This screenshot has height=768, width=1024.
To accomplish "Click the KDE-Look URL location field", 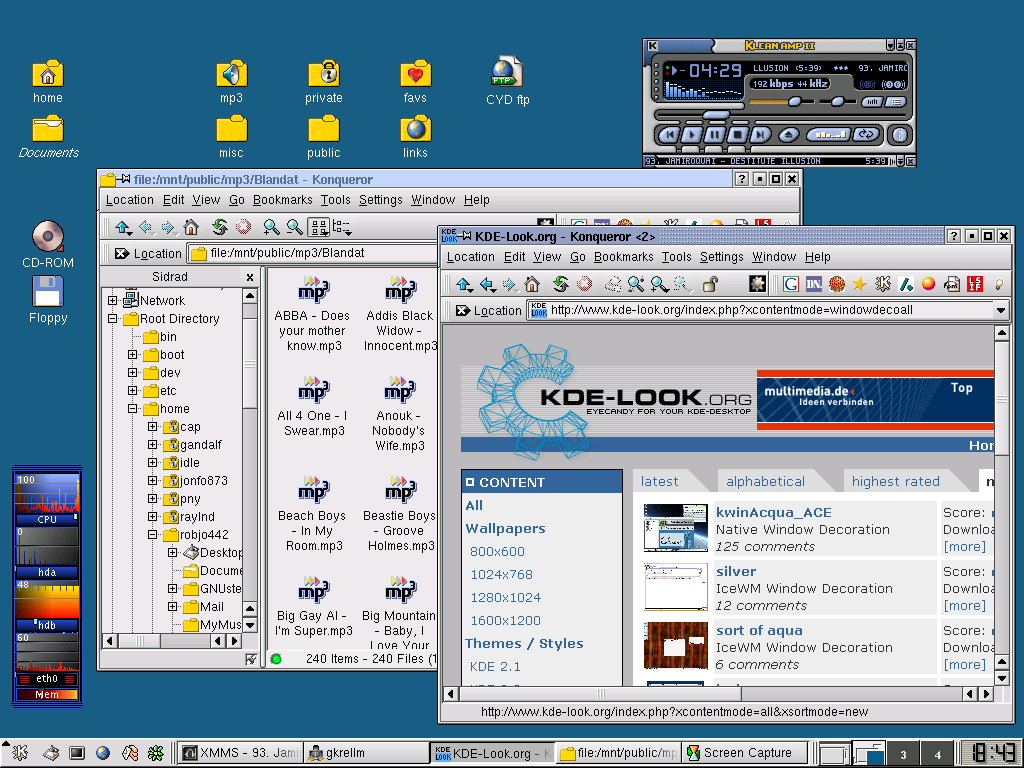I will tap(760, 310).
